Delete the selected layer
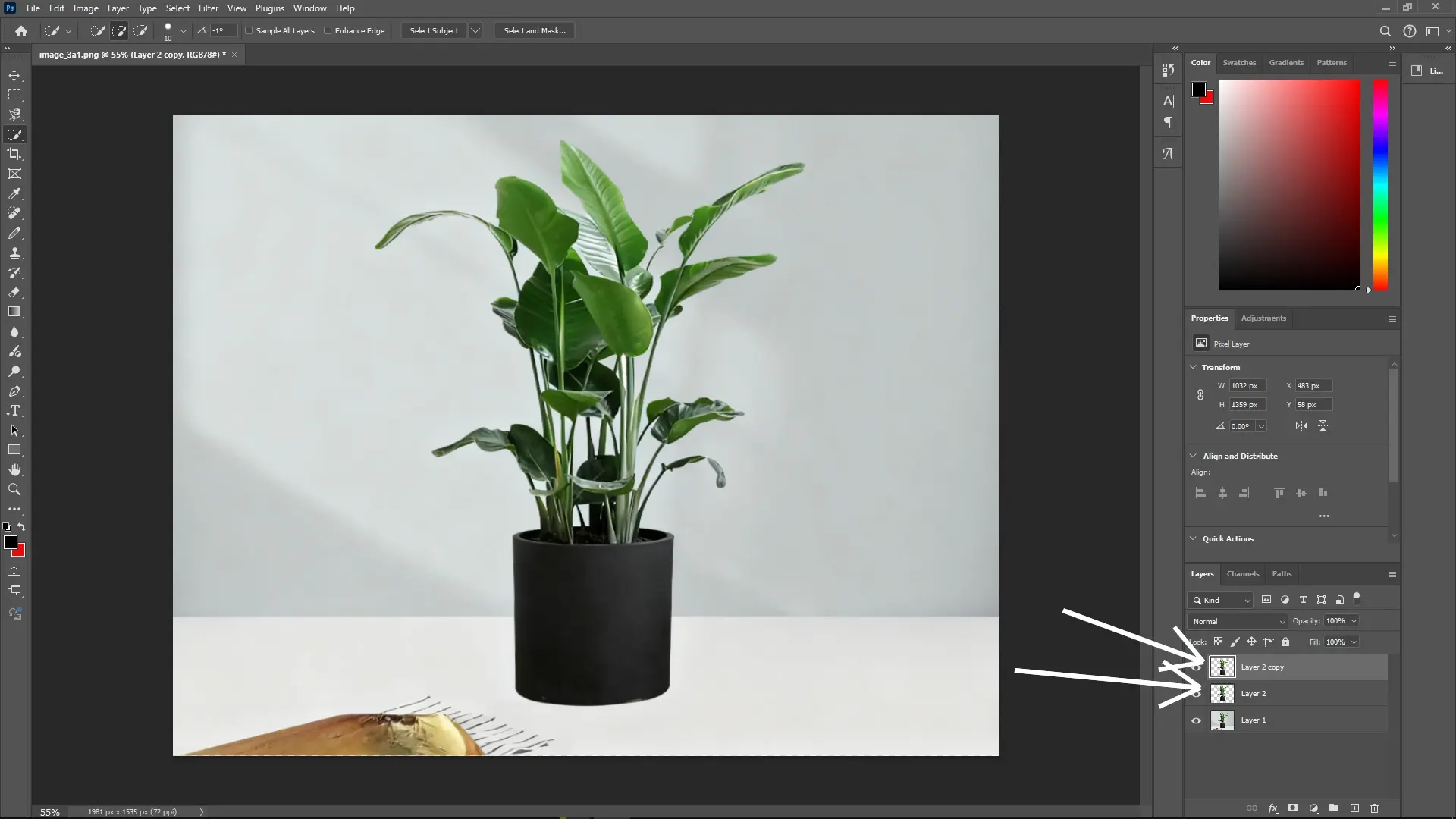 [1374, 808]
